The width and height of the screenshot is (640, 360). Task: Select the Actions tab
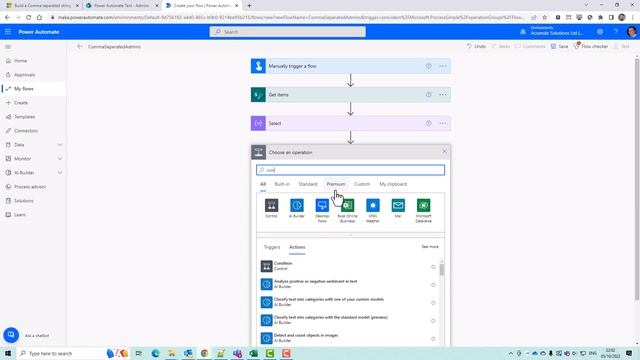tap(297, 247)
